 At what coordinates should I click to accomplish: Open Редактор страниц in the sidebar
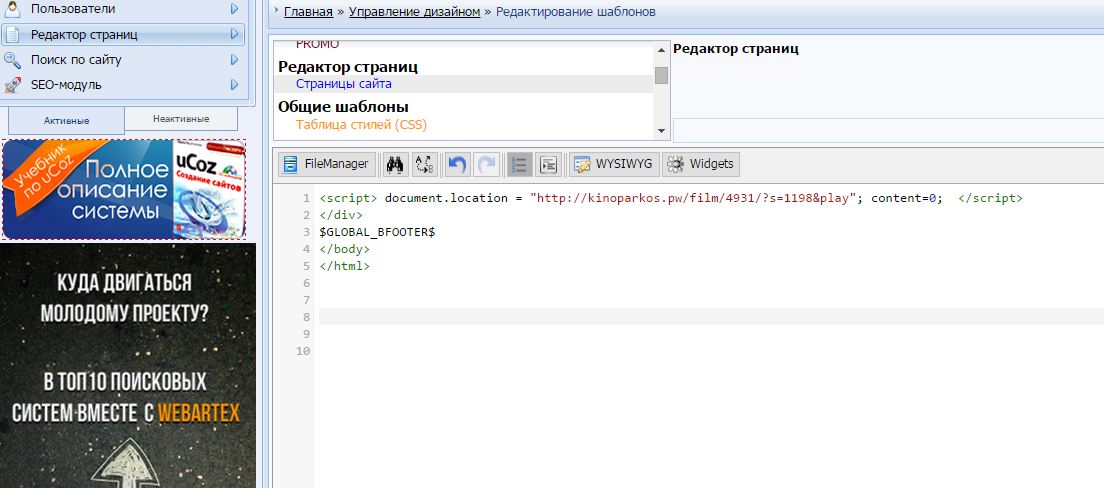pyautogui.click(x=123, y=35)
